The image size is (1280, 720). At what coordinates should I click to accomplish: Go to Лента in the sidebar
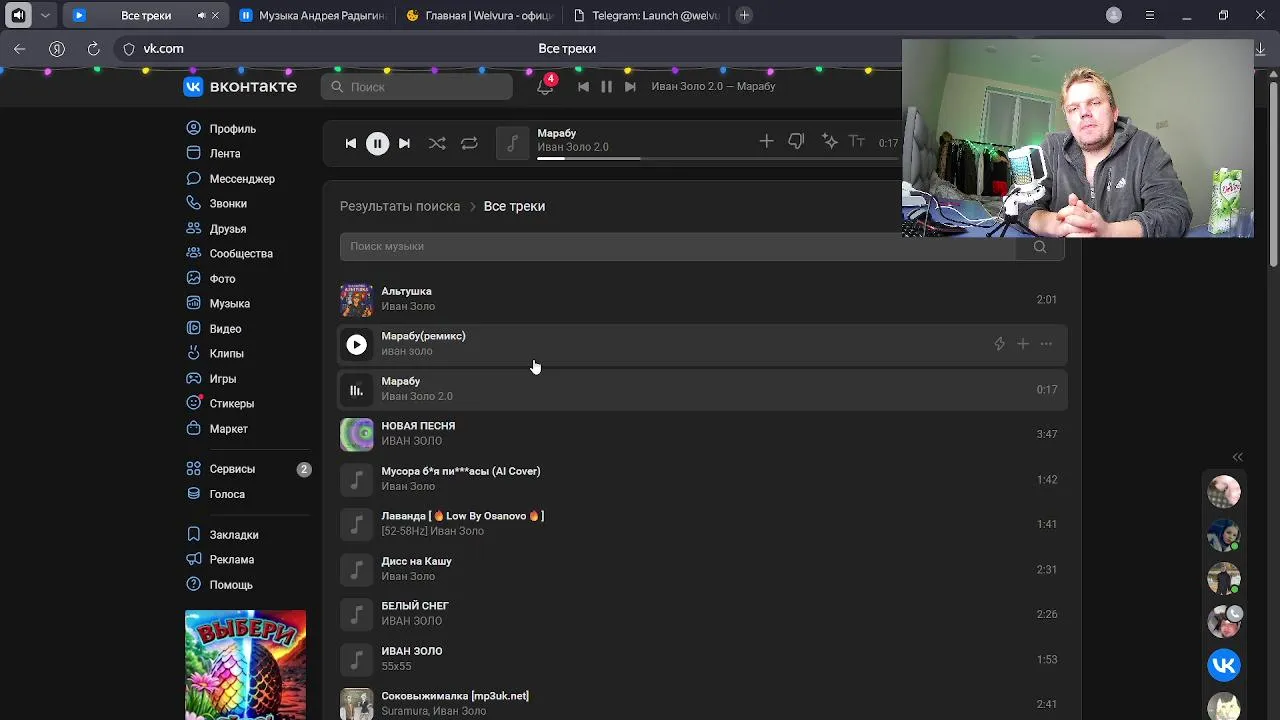pos(213,153)
